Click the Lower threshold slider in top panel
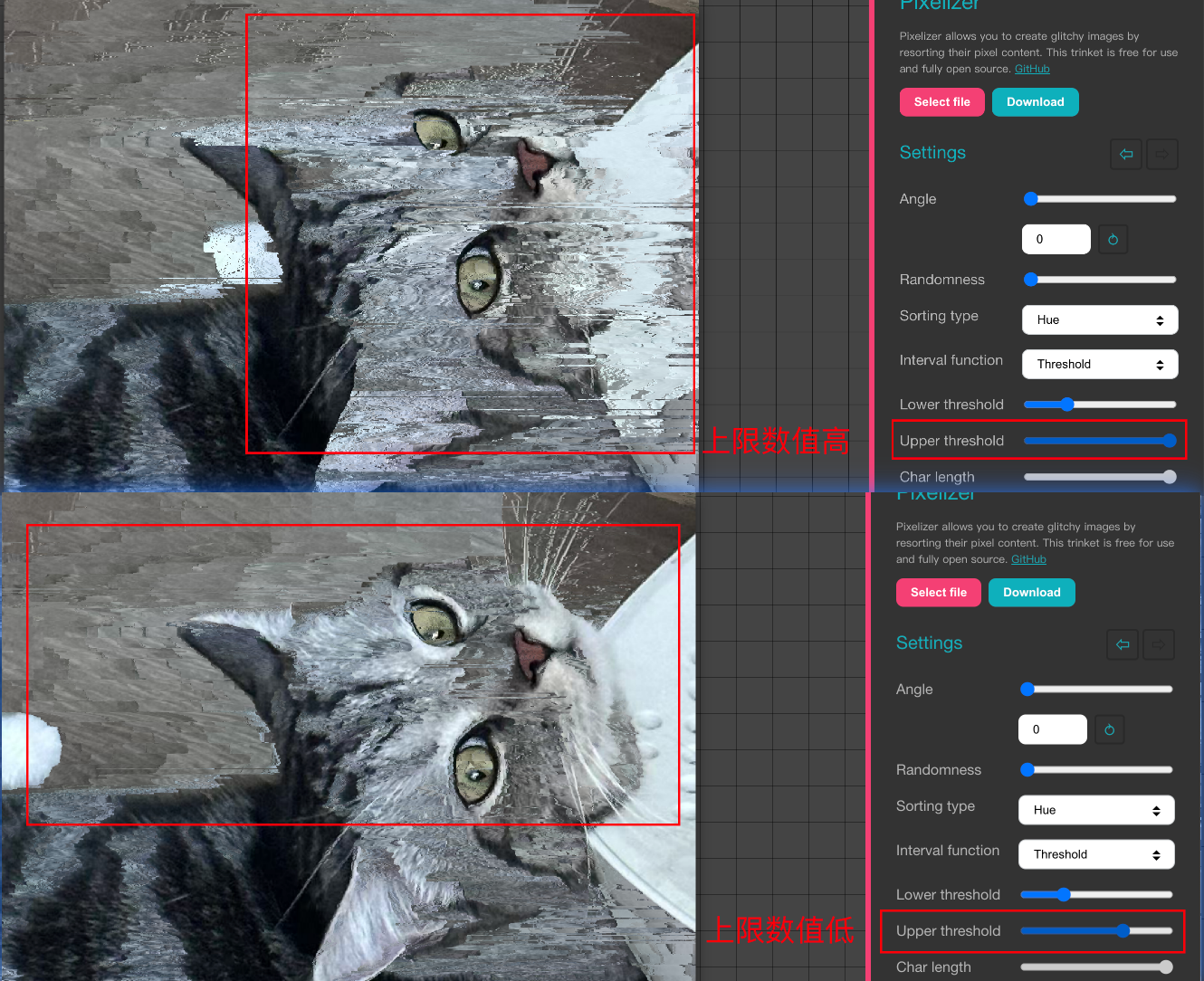1204x981 pixels. coord(1100,405)
